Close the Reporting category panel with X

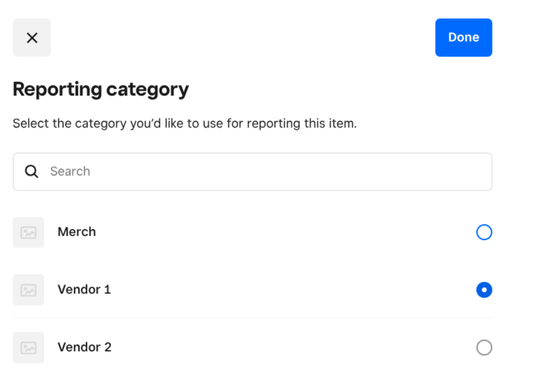pos(32,38)
